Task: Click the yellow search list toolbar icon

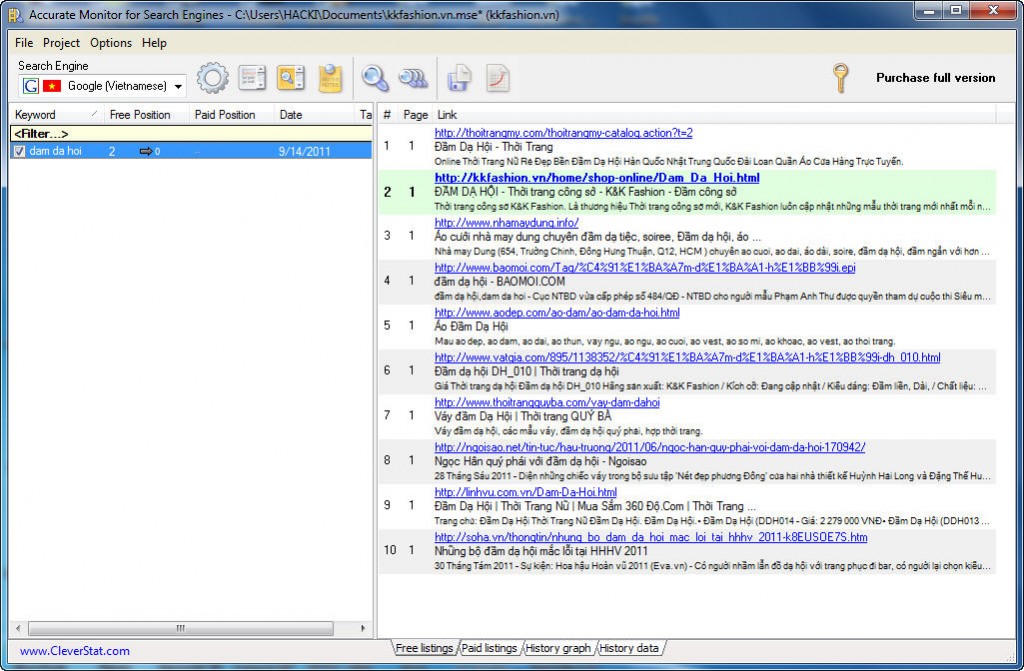Action: point(291,78)
